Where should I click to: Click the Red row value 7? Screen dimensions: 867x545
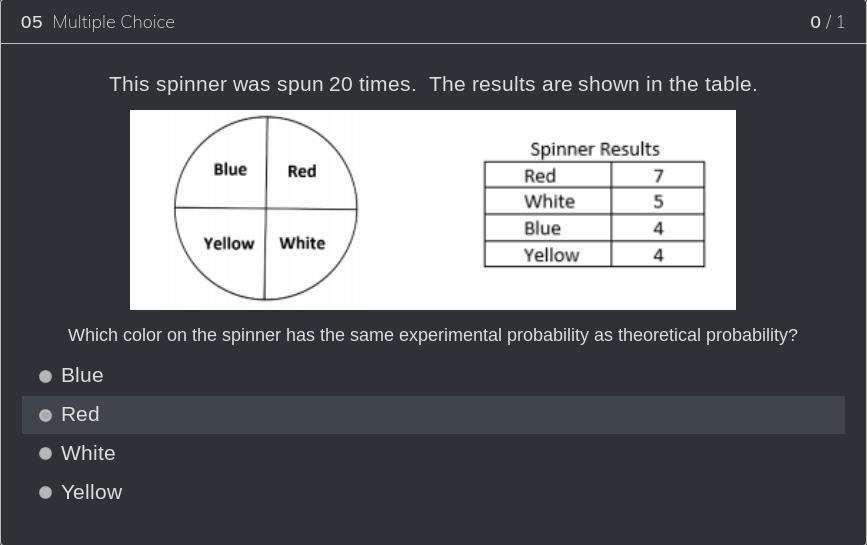(x=658, y=175)
